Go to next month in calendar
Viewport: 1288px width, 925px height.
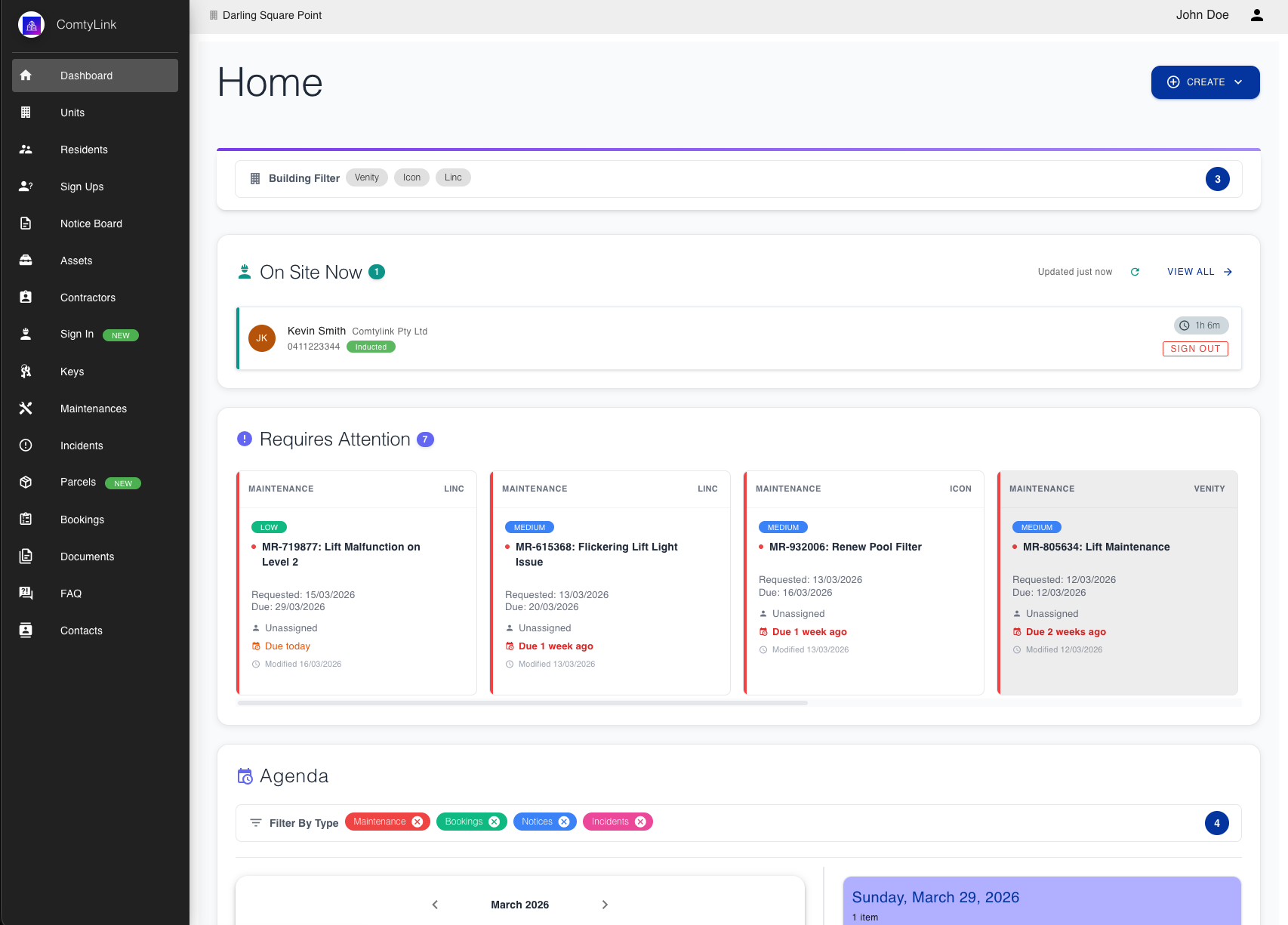(x=605, y=905)
